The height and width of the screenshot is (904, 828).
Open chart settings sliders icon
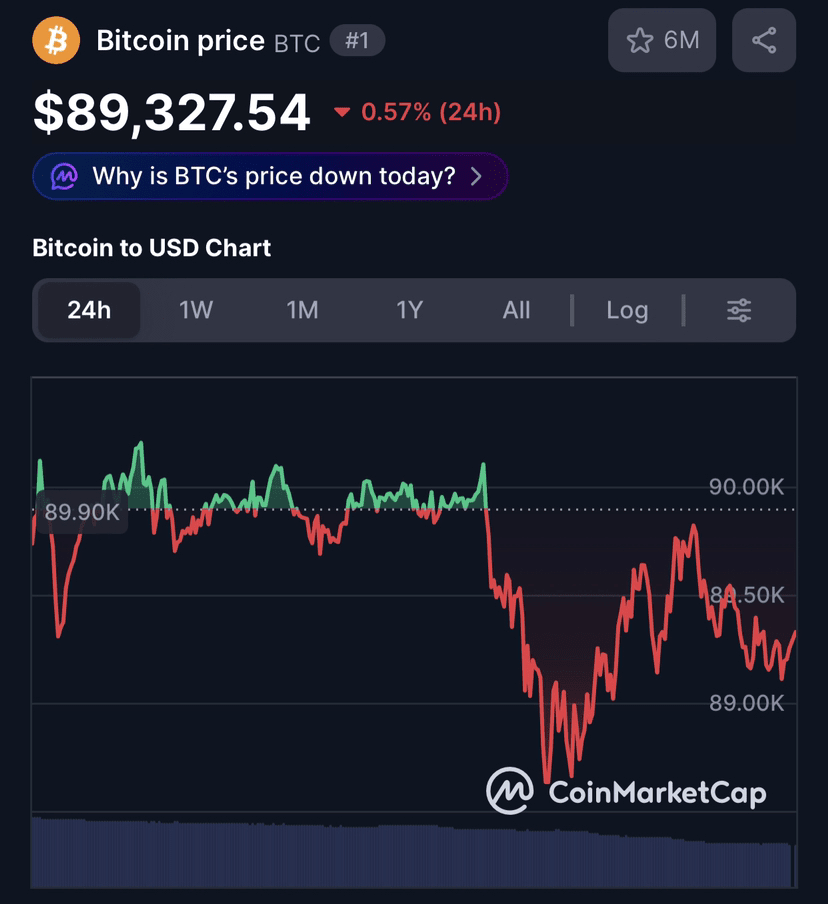pyautogui.click(x=739, y=310)
